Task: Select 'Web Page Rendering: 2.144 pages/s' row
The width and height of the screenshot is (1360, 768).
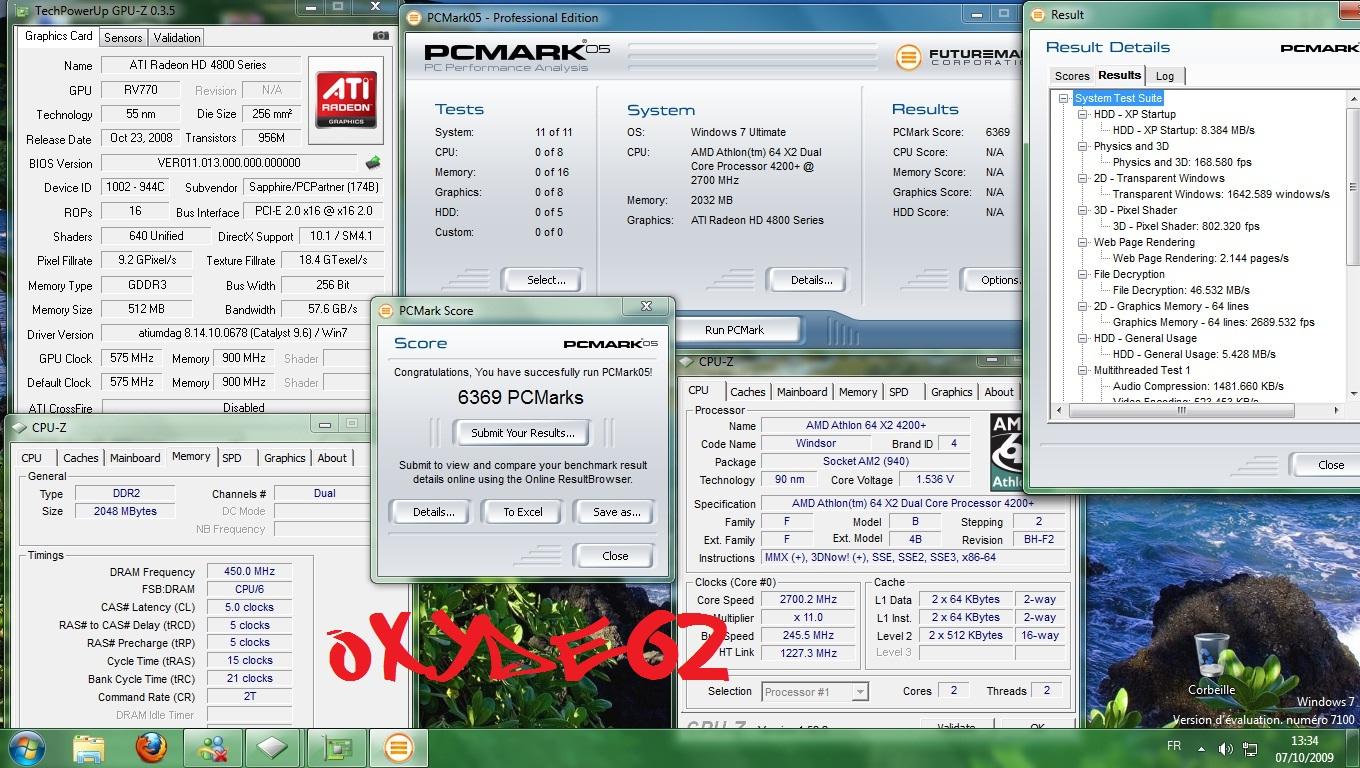Action: pyautogui.click(x=1200, y=258)
